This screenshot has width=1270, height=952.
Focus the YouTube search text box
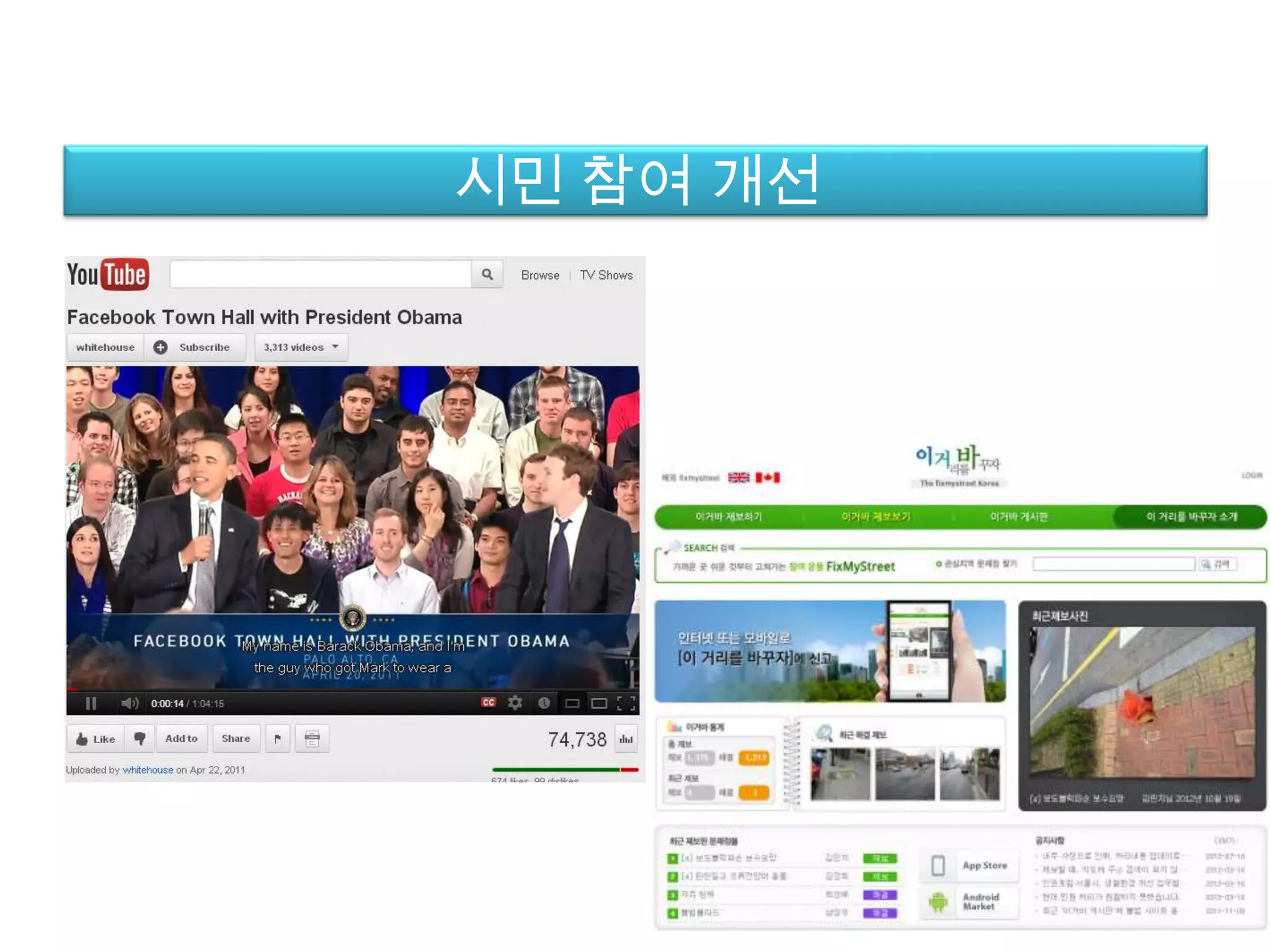coord(321,275)
